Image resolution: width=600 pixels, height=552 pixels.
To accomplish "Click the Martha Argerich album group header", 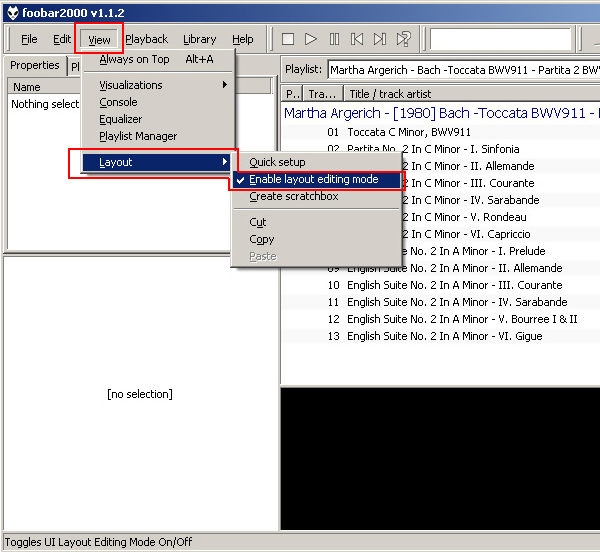I will [x=441, y=113].
